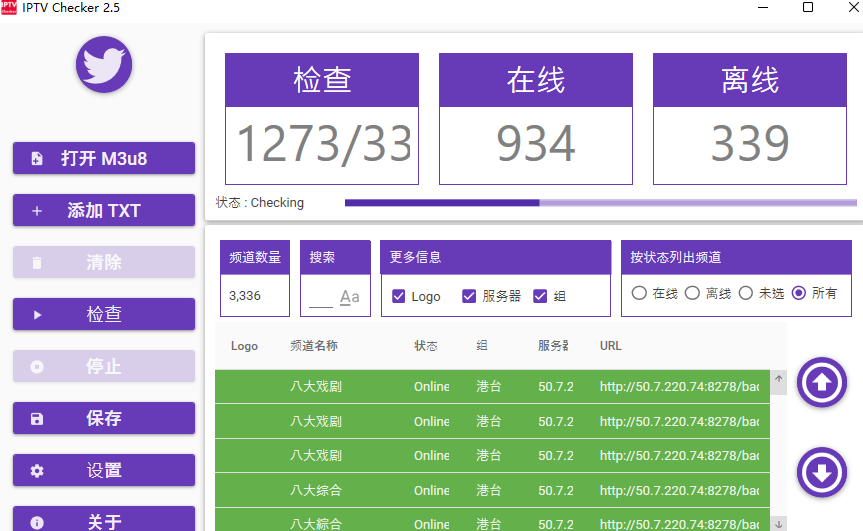Click the purple down arrow circle button
863x531 pixels.
click(x=821, y=471)
